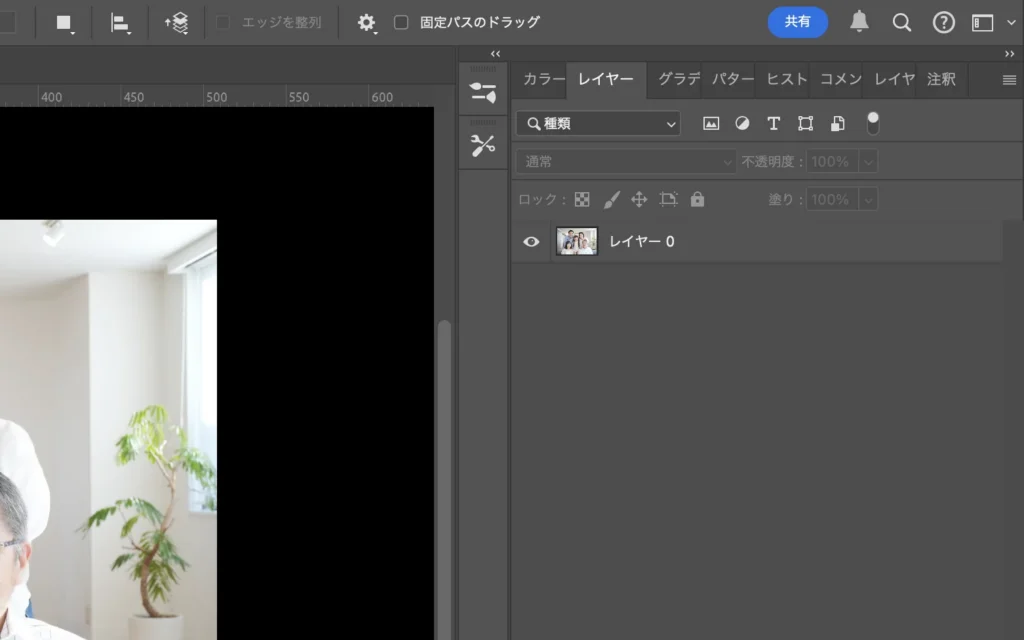Click the blue 共有 button

point(797,22)
